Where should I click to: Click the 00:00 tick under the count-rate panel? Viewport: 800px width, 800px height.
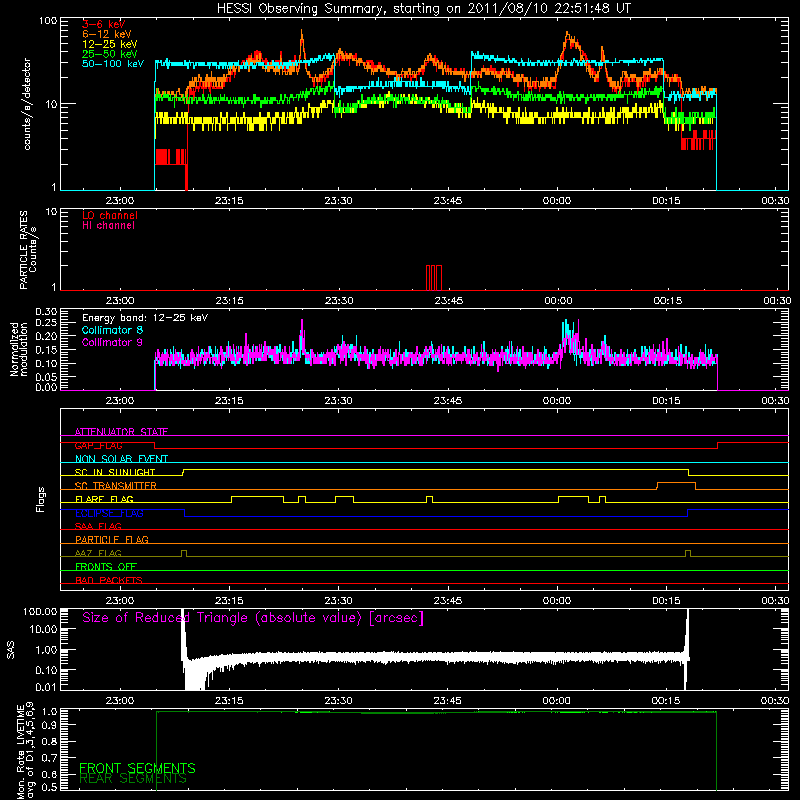[x=557, y=201]
